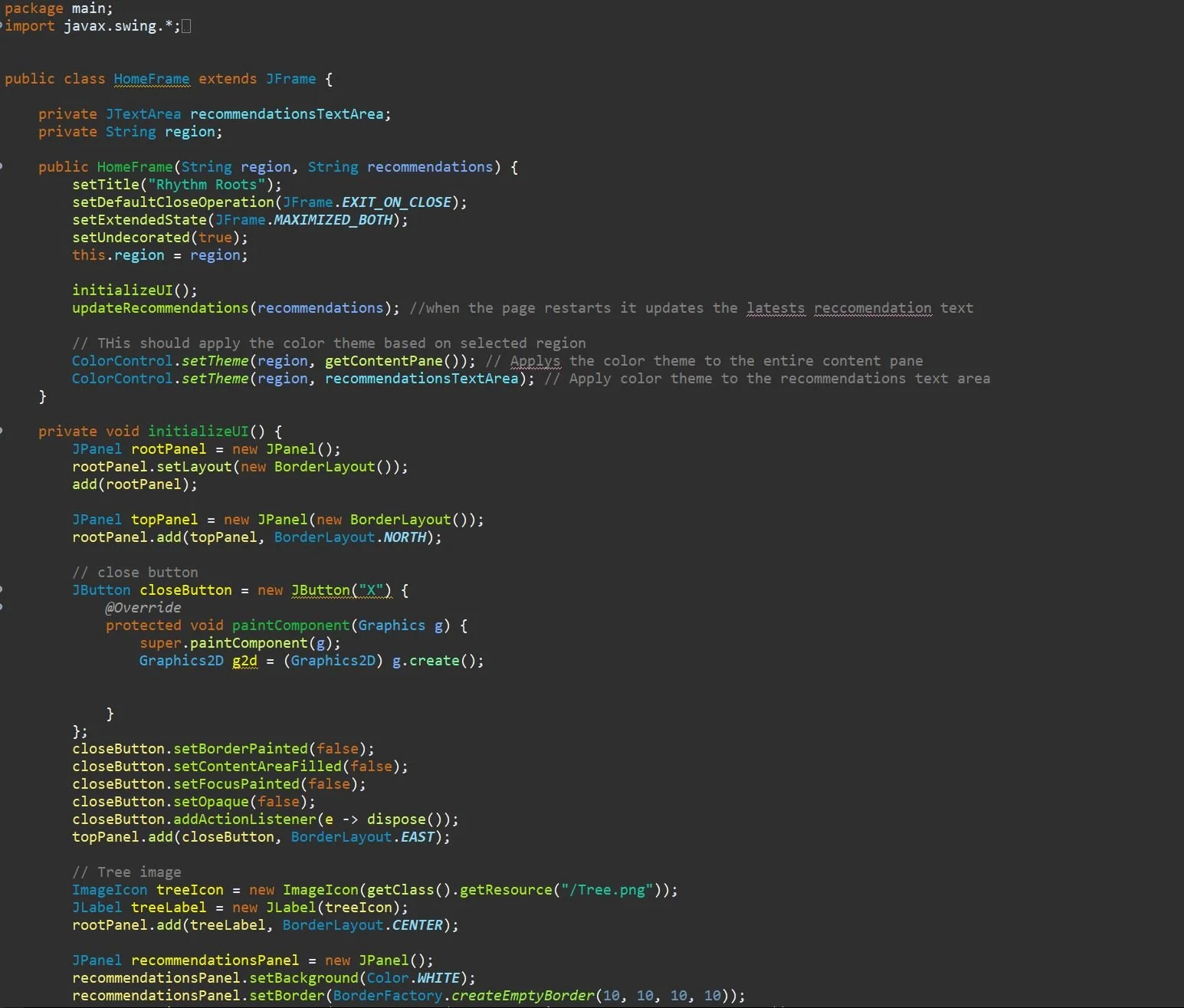Click "// Apply color theme to the recommendations text area" comment
1184x1008 pixels.
(767, 379)
